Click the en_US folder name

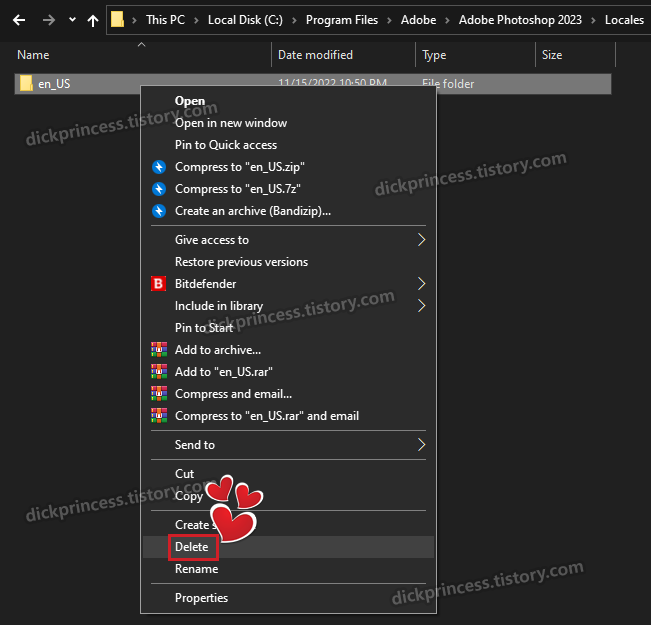[x=54, y=84]
